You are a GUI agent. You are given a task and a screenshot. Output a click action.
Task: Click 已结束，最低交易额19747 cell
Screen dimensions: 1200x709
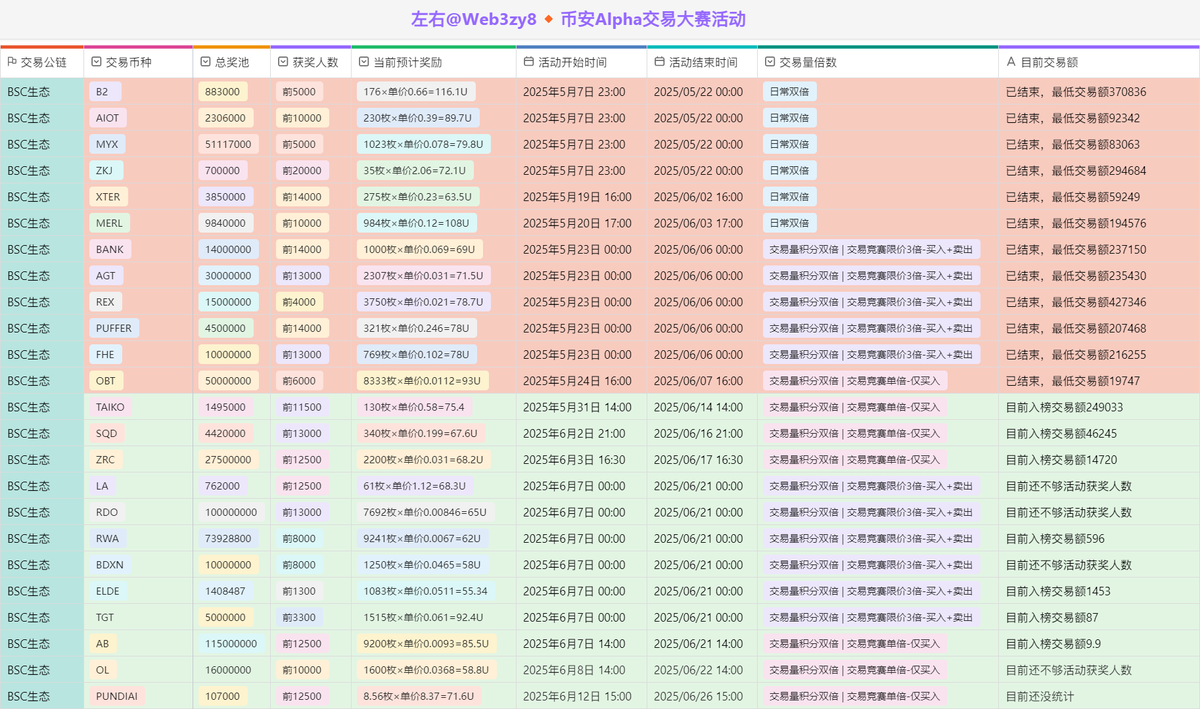point(1073,381)
